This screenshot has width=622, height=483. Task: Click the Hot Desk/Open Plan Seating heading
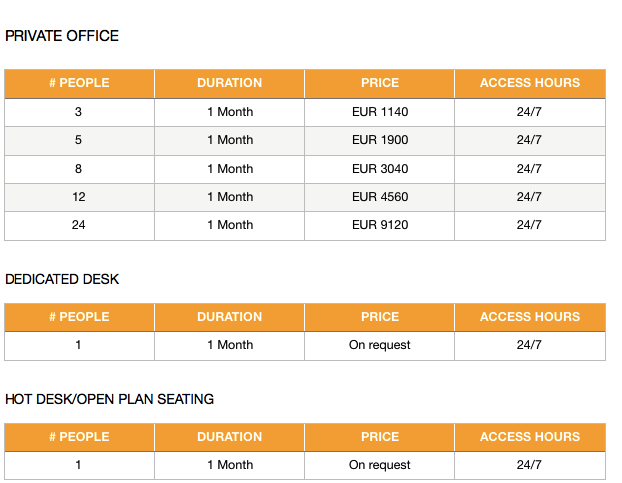point(109,399)
